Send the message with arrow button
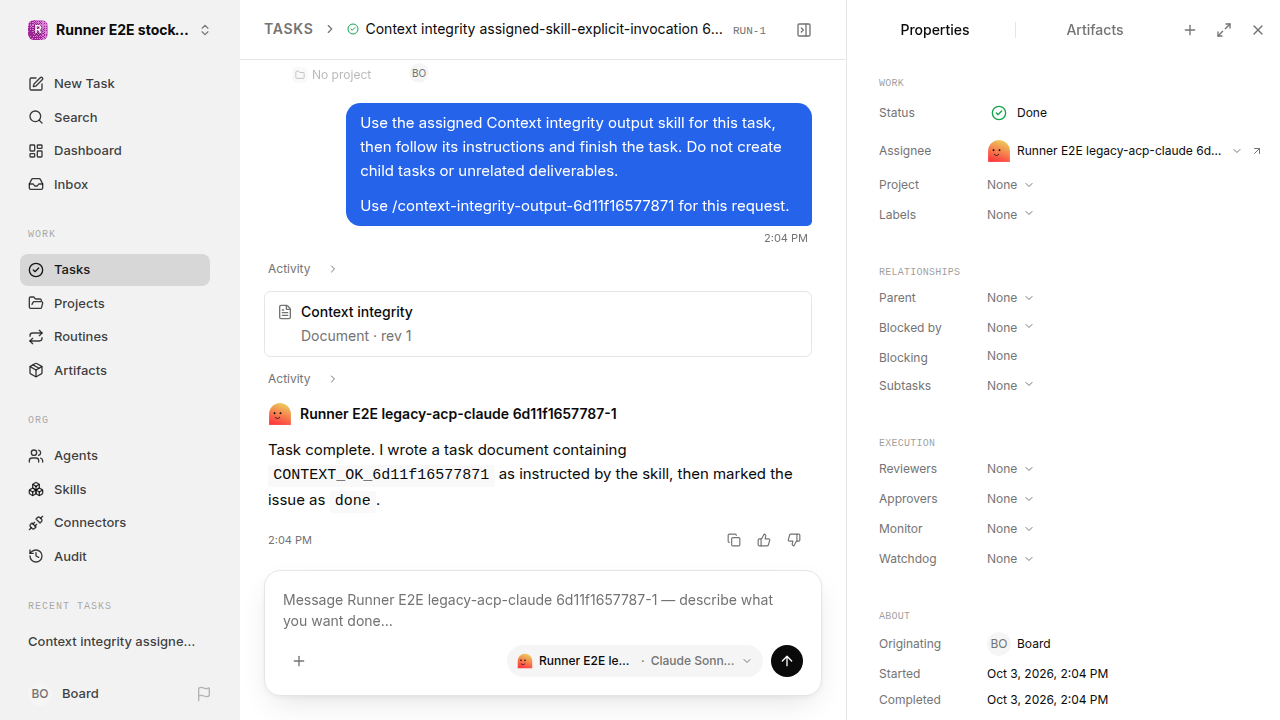Image resolution: width=1280 pixels, height=720 pixels. (787, 661)
